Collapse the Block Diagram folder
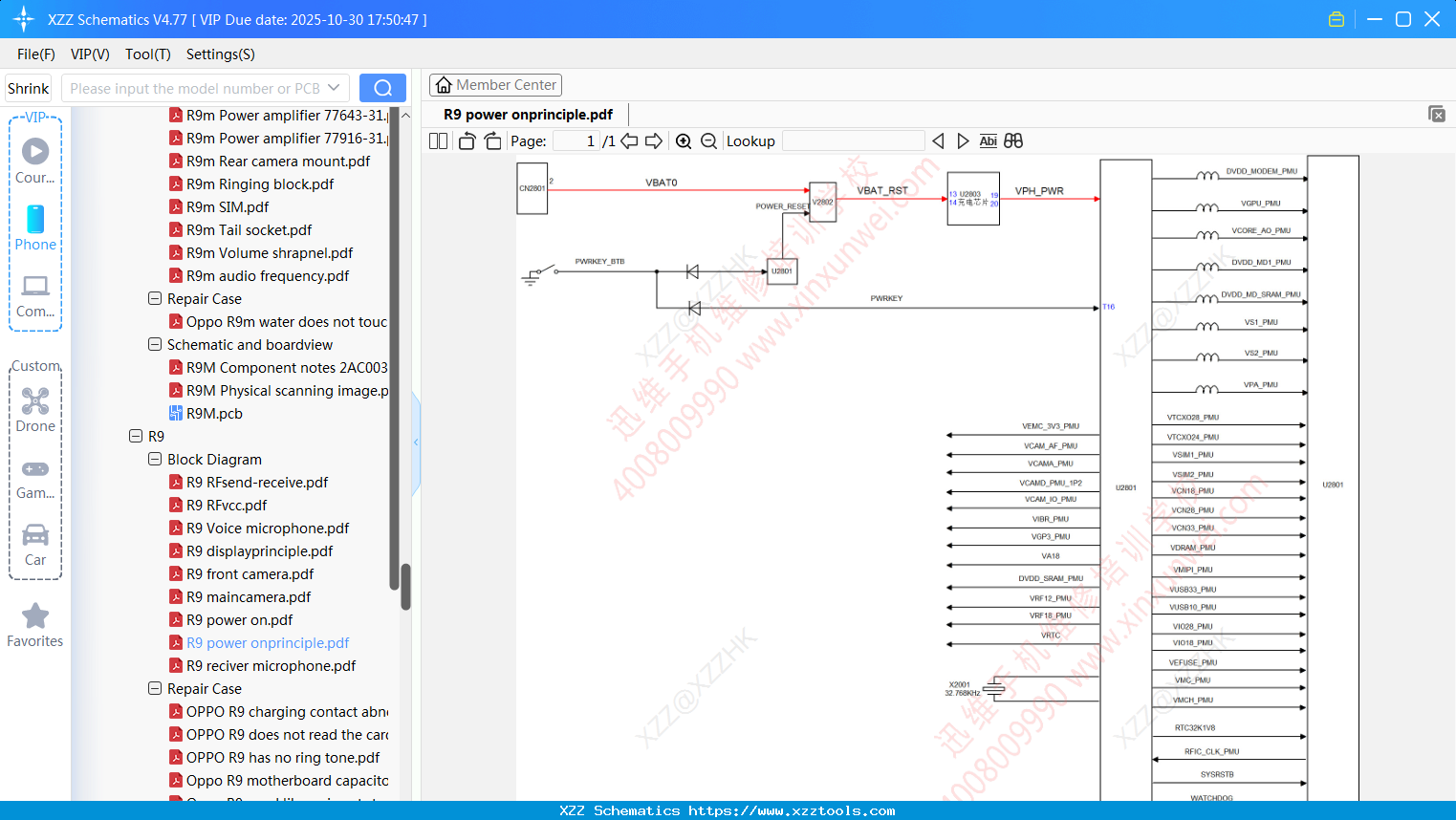Image resolution: width=1456 pixels, height=820 pixels. click(x=155, y=460)
